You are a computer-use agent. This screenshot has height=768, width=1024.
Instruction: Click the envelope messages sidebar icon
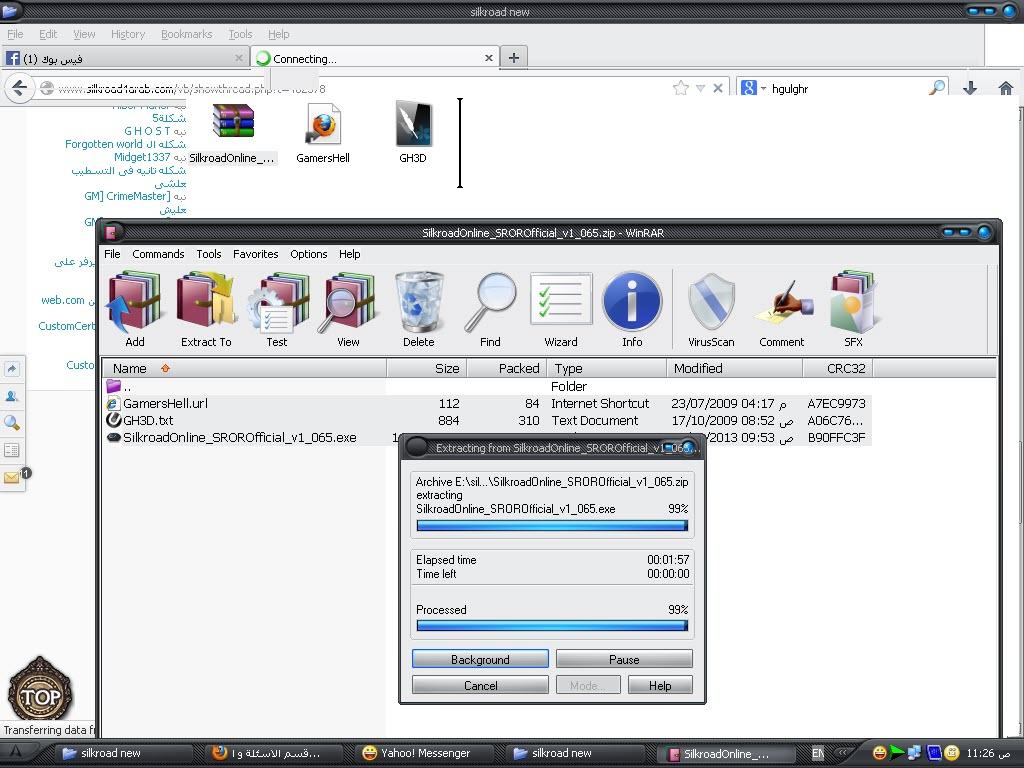coord(12,478)
